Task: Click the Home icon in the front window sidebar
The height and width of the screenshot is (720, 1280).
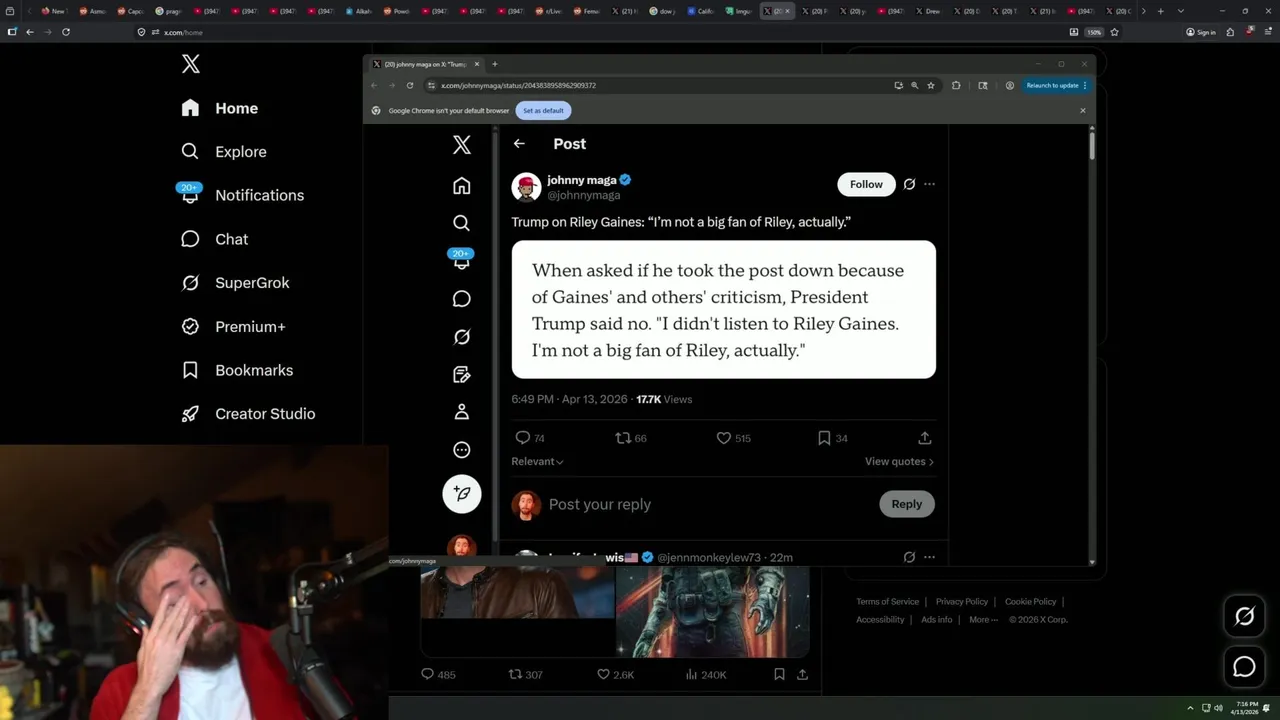Action: [x=461, y=186]
